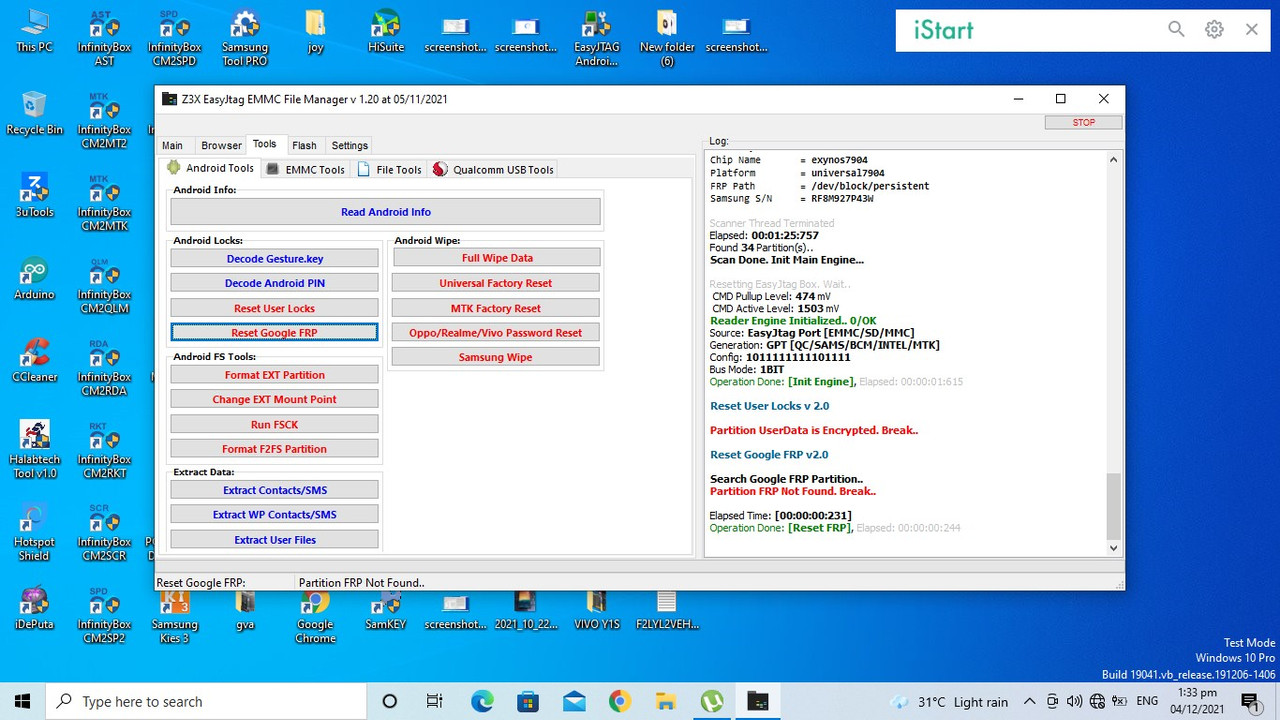Launch CCleaner from the desktop
Screen dimensions: 1280x720
34,360
